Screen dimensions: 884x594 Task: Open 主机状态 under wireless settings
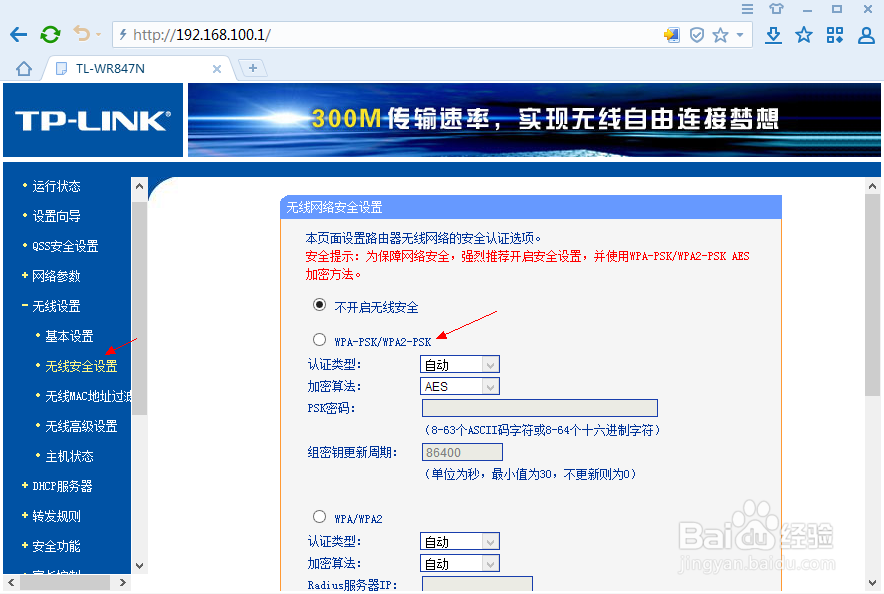(x=69, y=456)
